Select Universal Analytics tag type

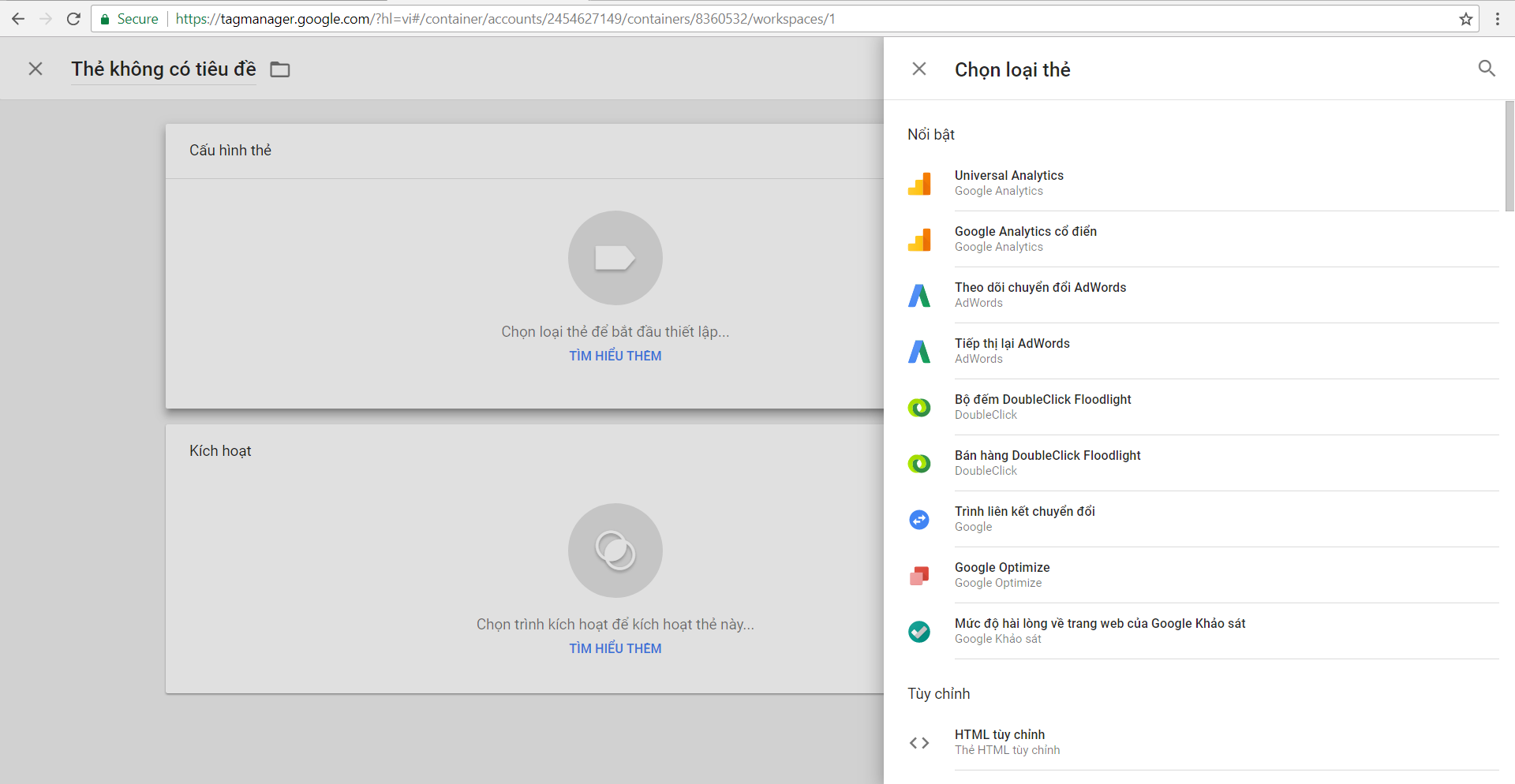pos(1203,183)
